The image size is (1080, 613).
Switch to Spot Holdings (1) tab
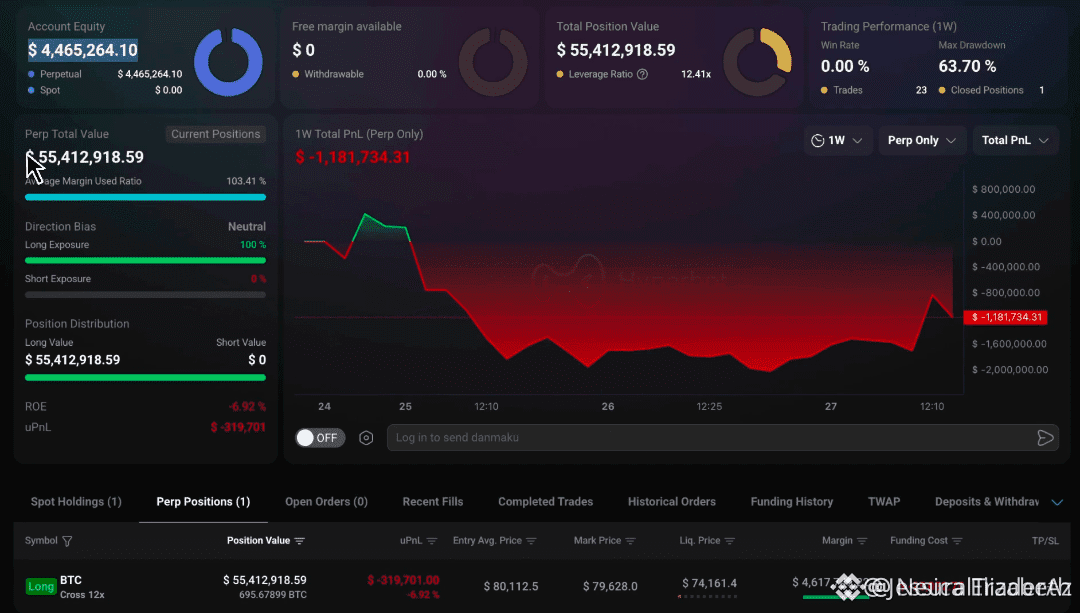[76, 502]
